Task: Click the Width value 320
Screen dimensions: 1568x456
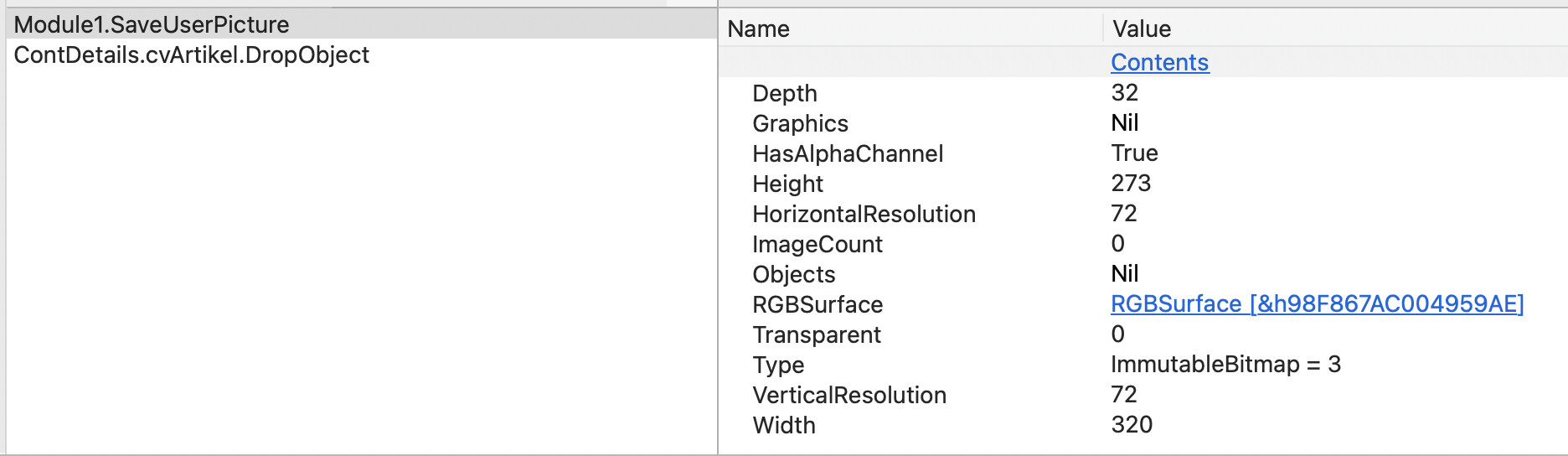Action: (1132, 425)
